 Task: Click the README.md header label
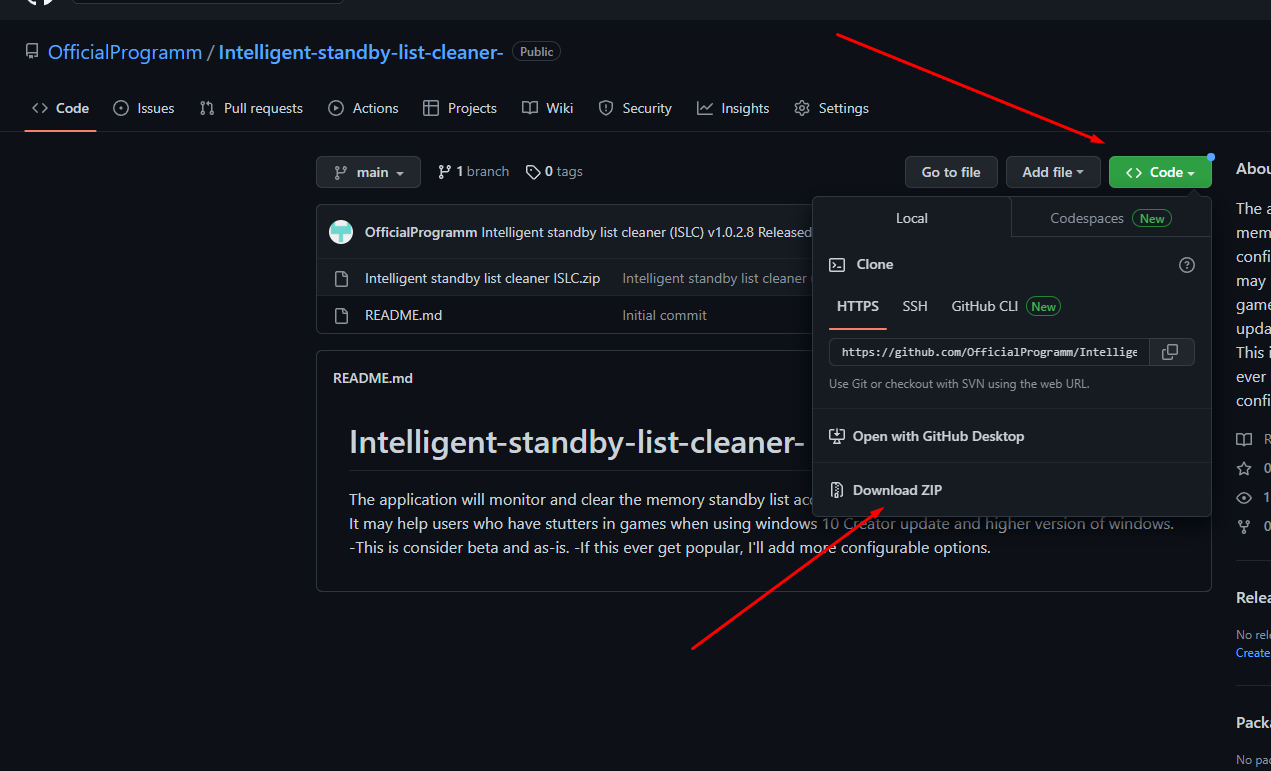[x=373, y=378]
